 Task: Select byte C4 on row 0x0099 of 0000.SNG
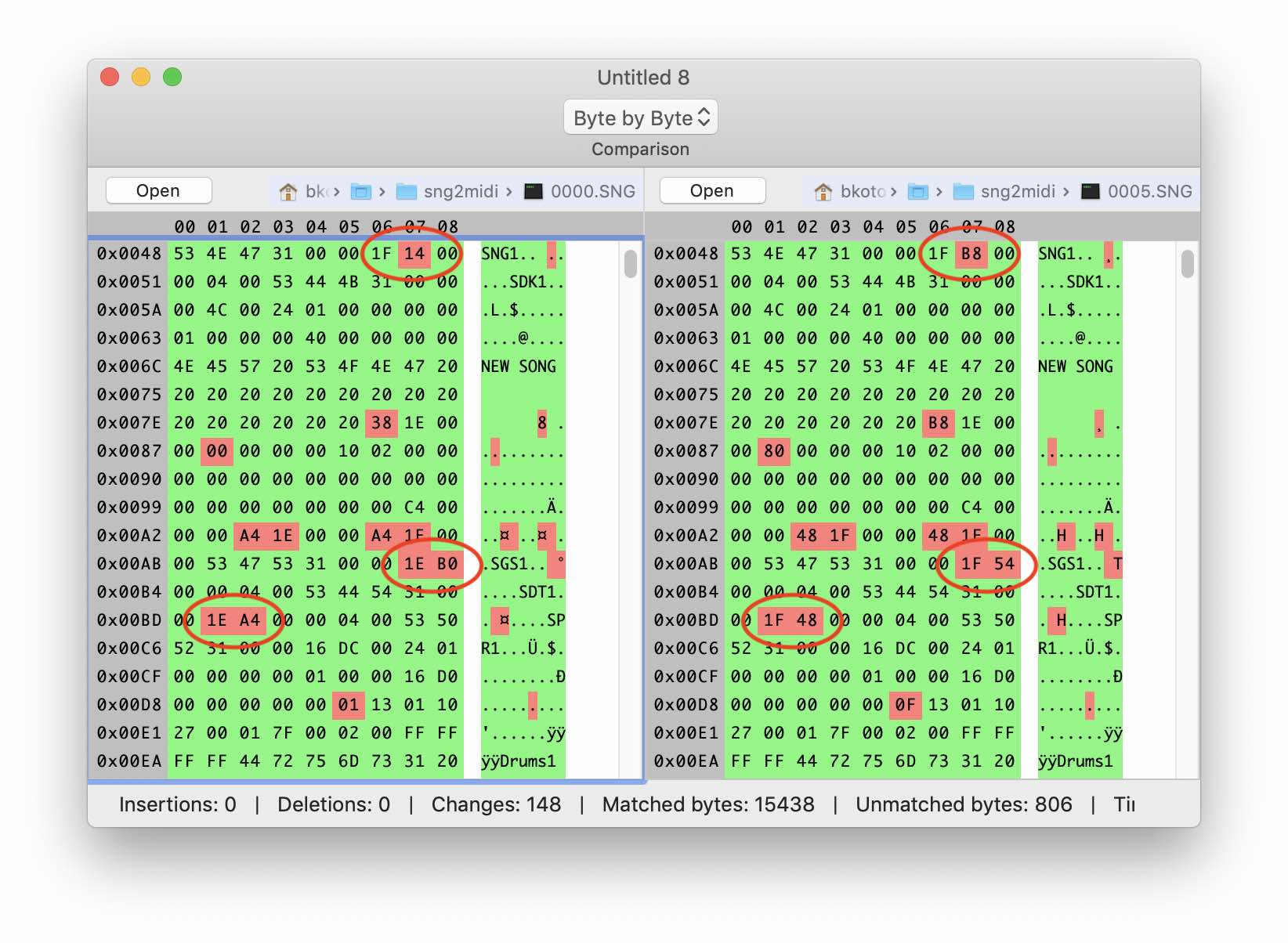(414, 508)
